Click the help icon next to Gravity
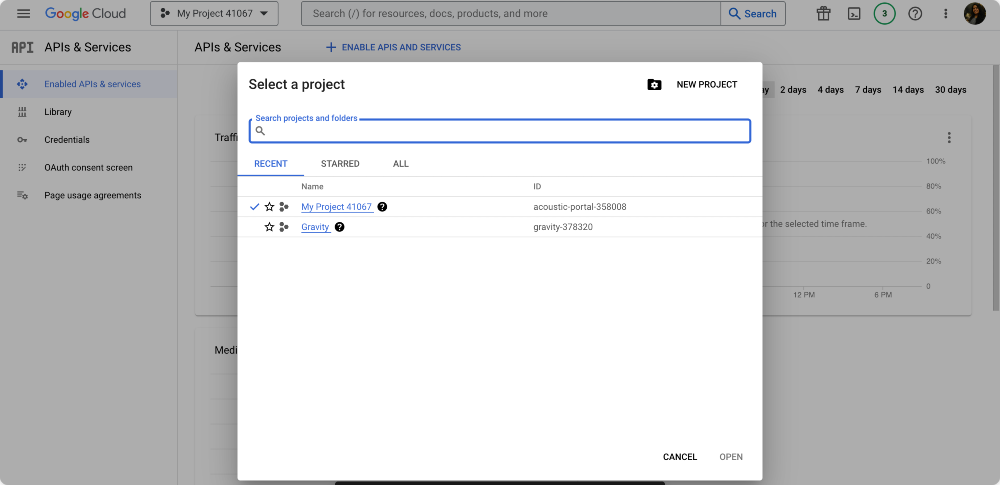This screenshot has width=1000, height=485. (x=339, y=227)
